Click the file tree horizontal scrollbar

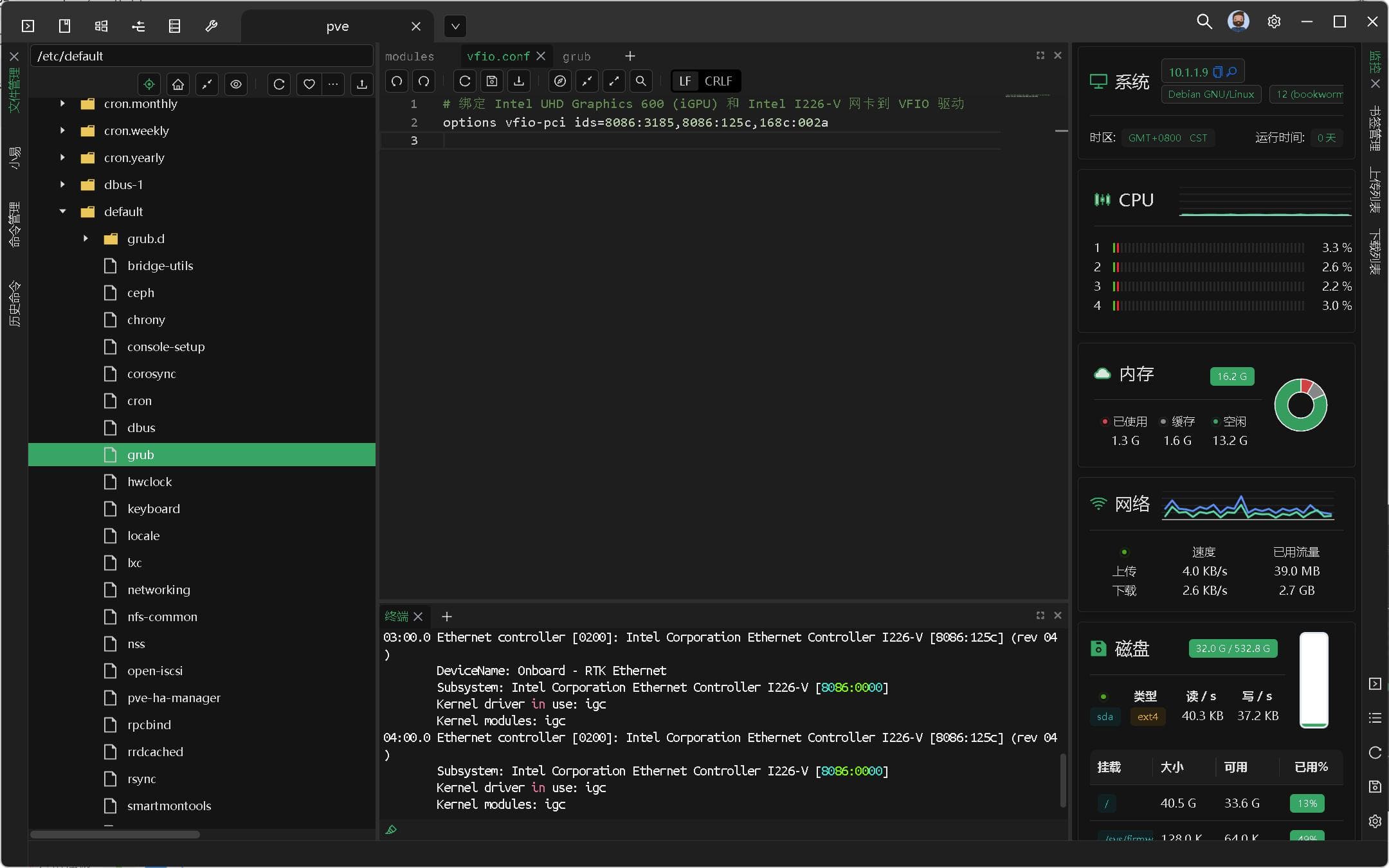click(115, 835)
